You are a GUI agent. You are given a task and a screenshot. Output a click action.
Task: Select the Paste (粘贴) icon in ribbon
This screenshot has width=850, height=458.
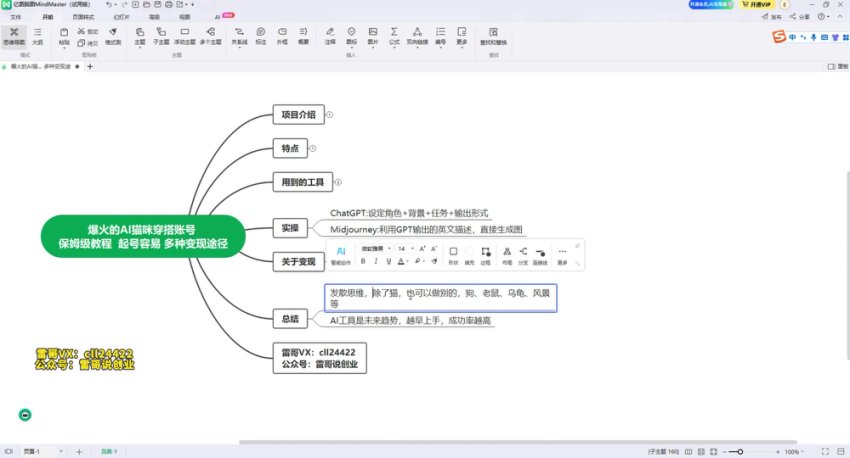click(x=64, y=36)
